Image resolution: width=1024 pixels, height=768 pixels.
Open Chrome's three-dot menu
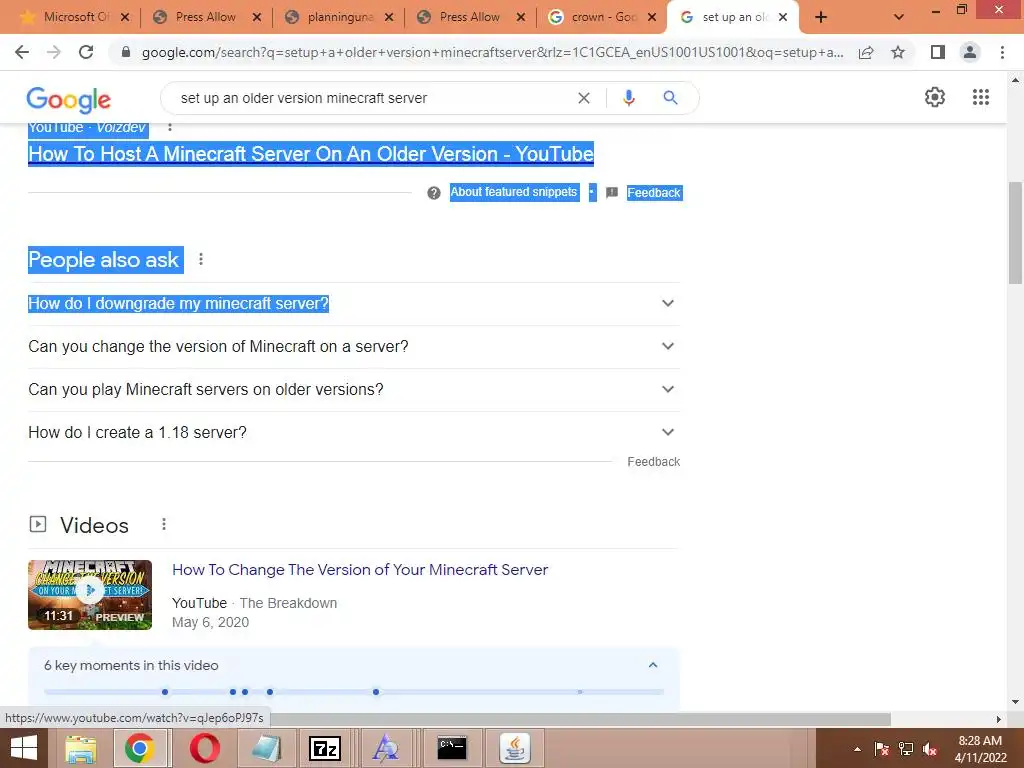click(x=1002, y=52)
